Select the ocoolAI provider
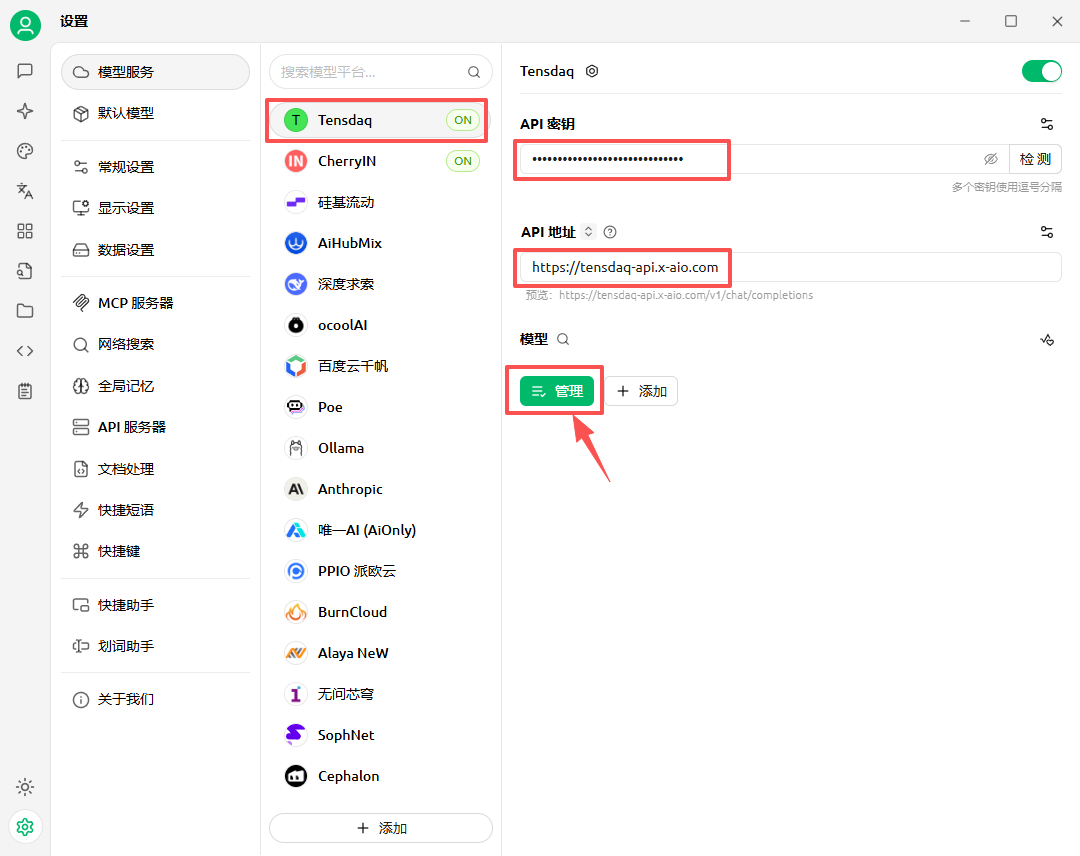The height and width of the screenshot is (856, 1080). pyautogui.click(x=381, y=325)
